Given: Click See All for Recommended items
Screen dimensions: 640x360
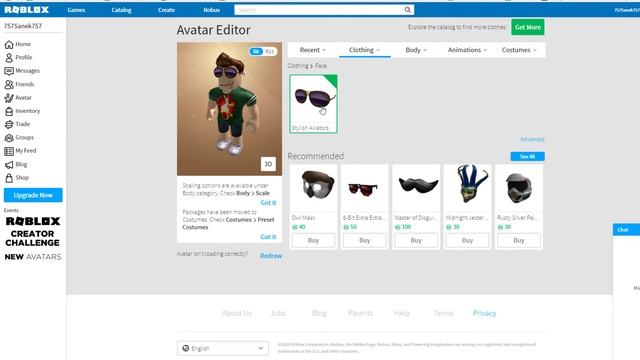Looking at the screenshot, I should [x=527, y=156].
